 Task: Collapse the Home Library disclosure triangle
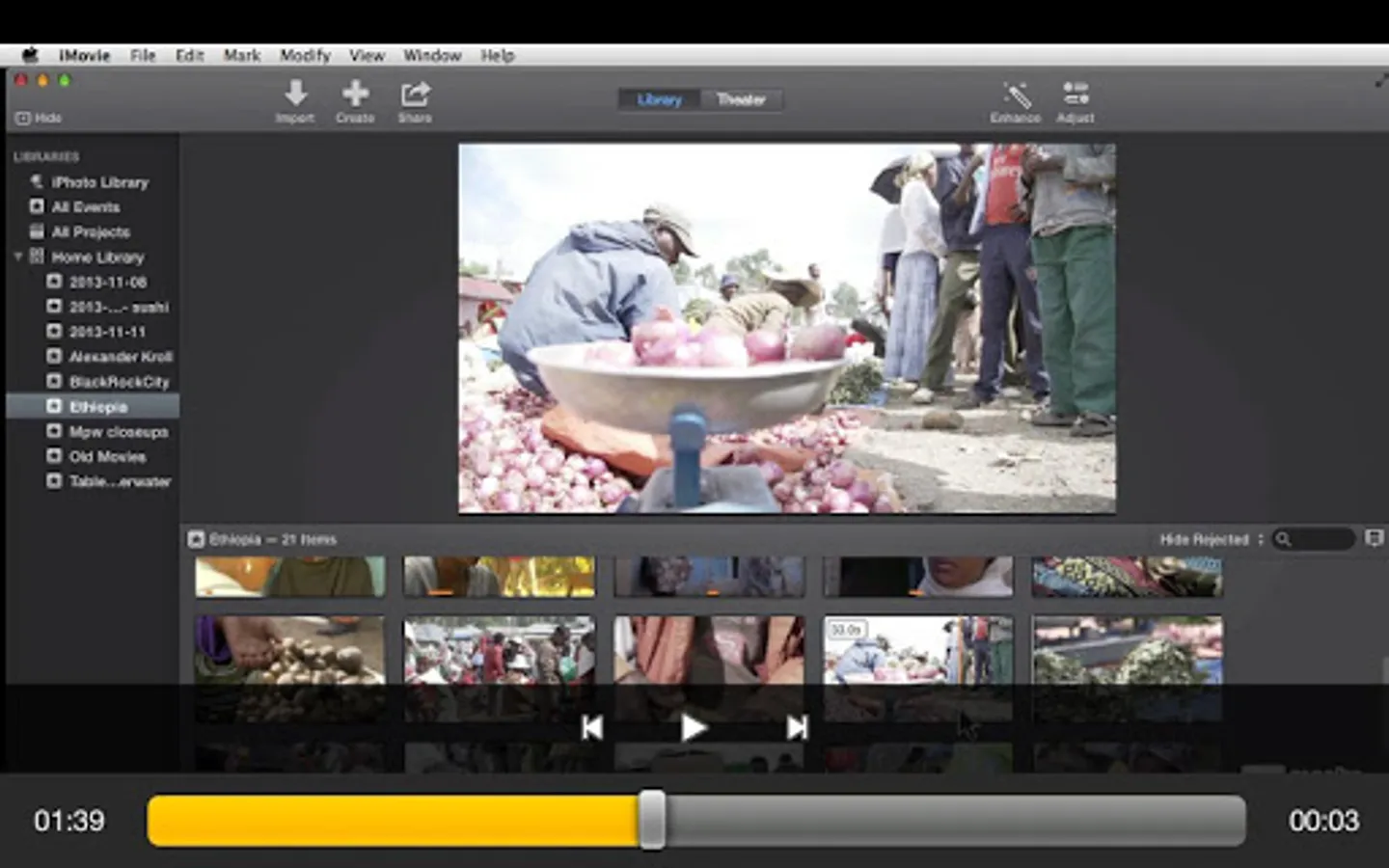17,257
